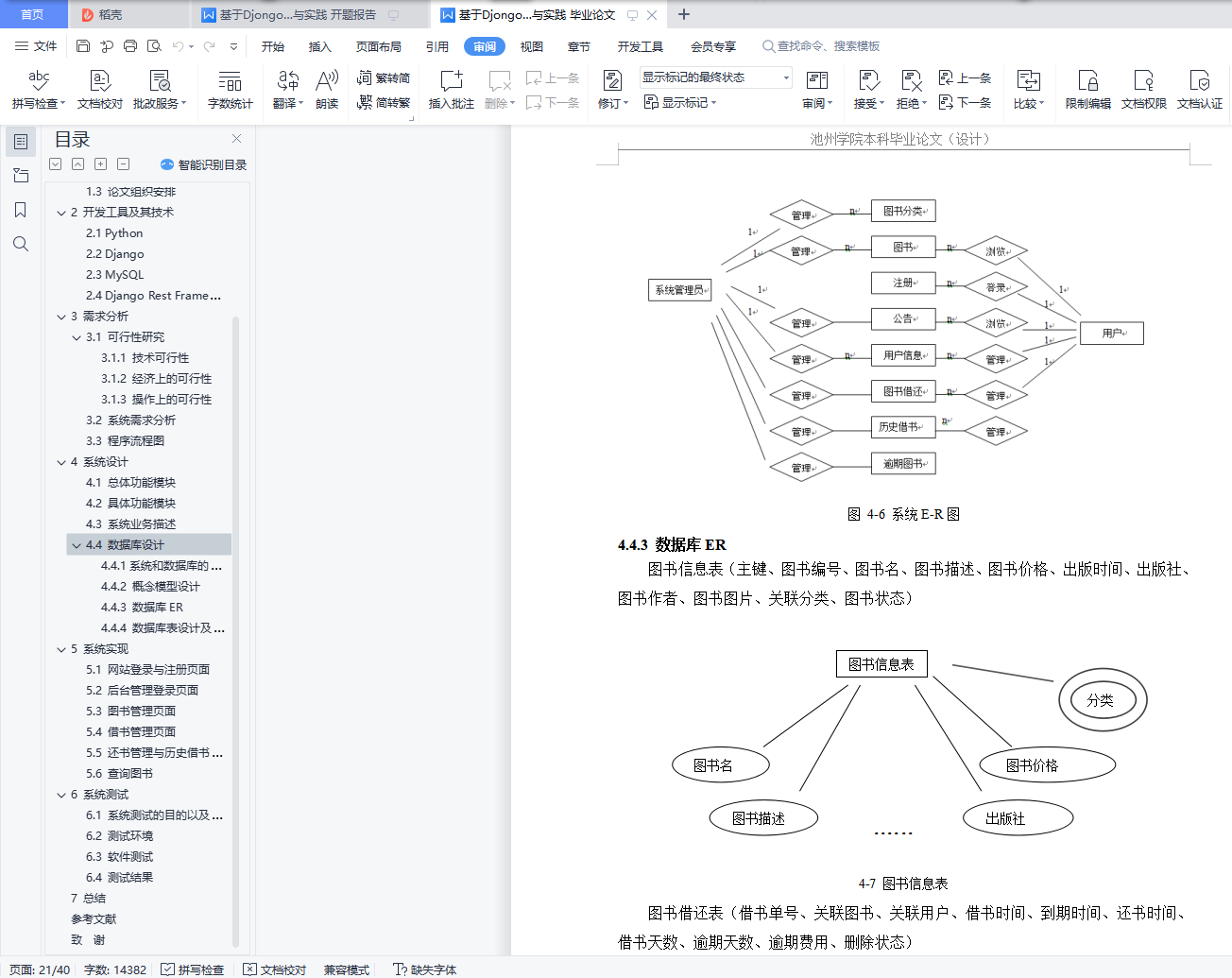The width and height of the screenshot is (1232, 978).
Task: Click 字数: 14382 in the status bar
Action: click(115, 969)
